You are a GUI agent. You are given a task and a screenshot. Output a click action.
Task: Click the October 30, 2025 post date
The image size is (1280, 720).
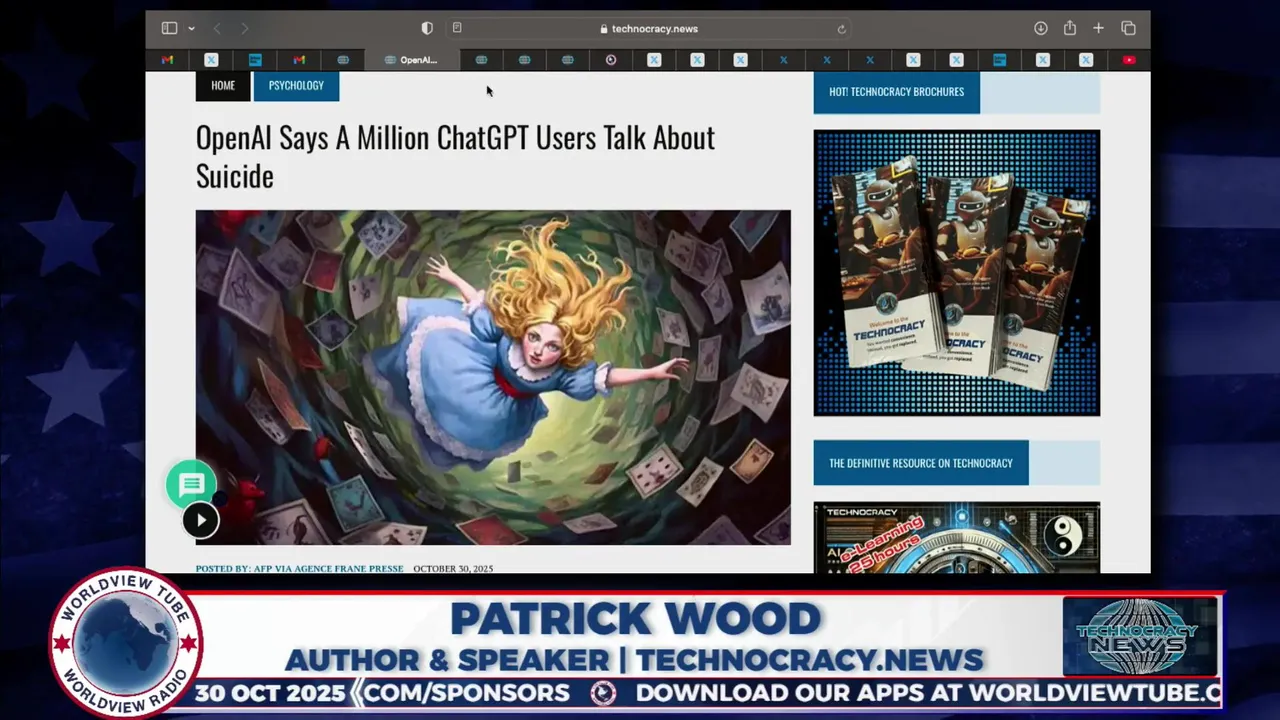453,569
